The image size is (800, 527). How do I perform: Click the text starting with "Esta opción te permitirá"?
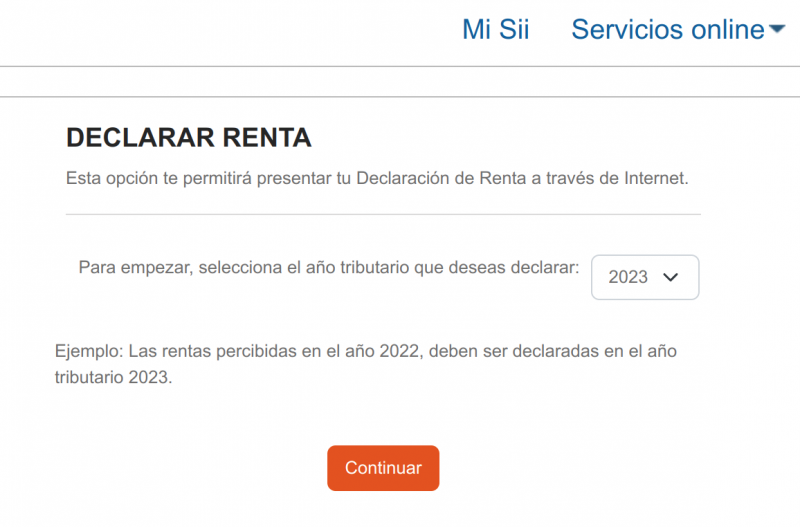377,179
